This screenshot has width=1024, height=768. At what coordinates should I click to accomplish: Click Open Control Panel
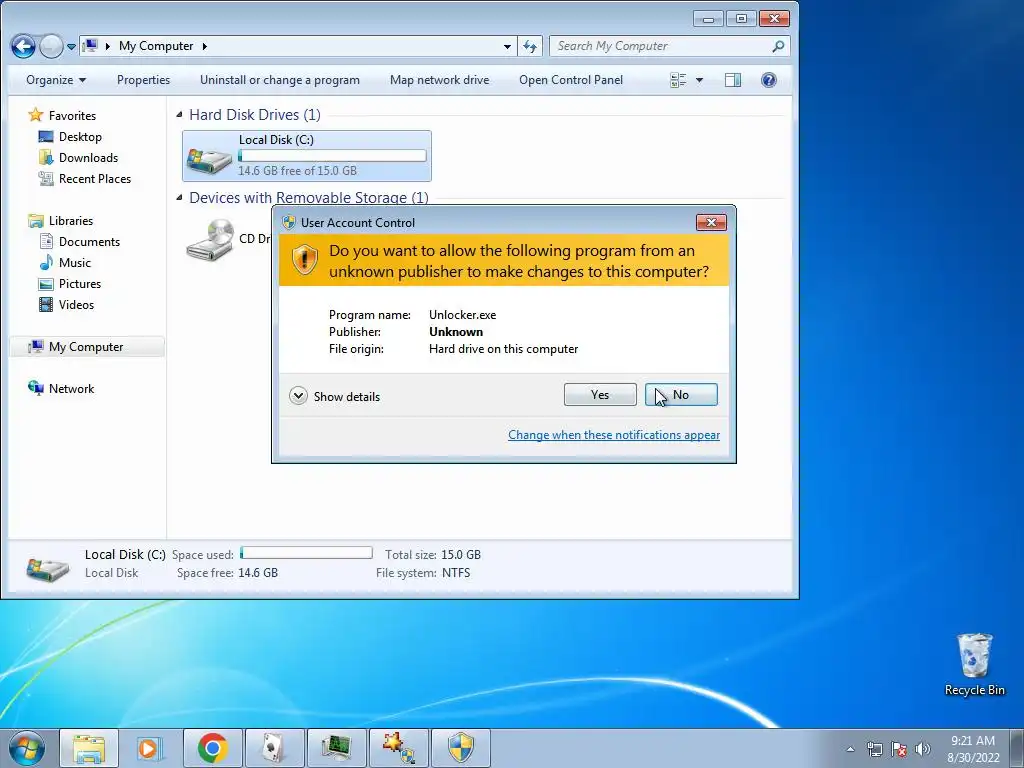571,80
